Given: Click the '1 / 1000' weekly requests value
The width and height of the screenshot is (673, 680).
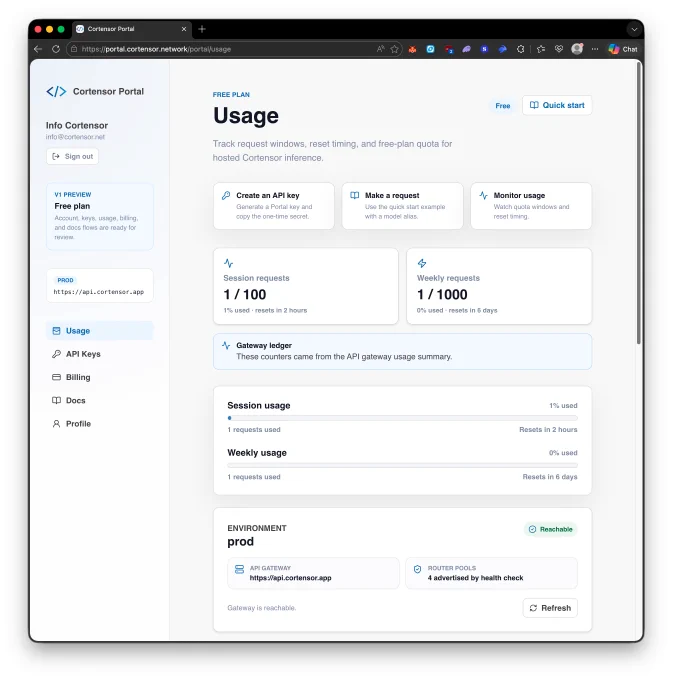Looking at the screenshot, I should (442, 295).
